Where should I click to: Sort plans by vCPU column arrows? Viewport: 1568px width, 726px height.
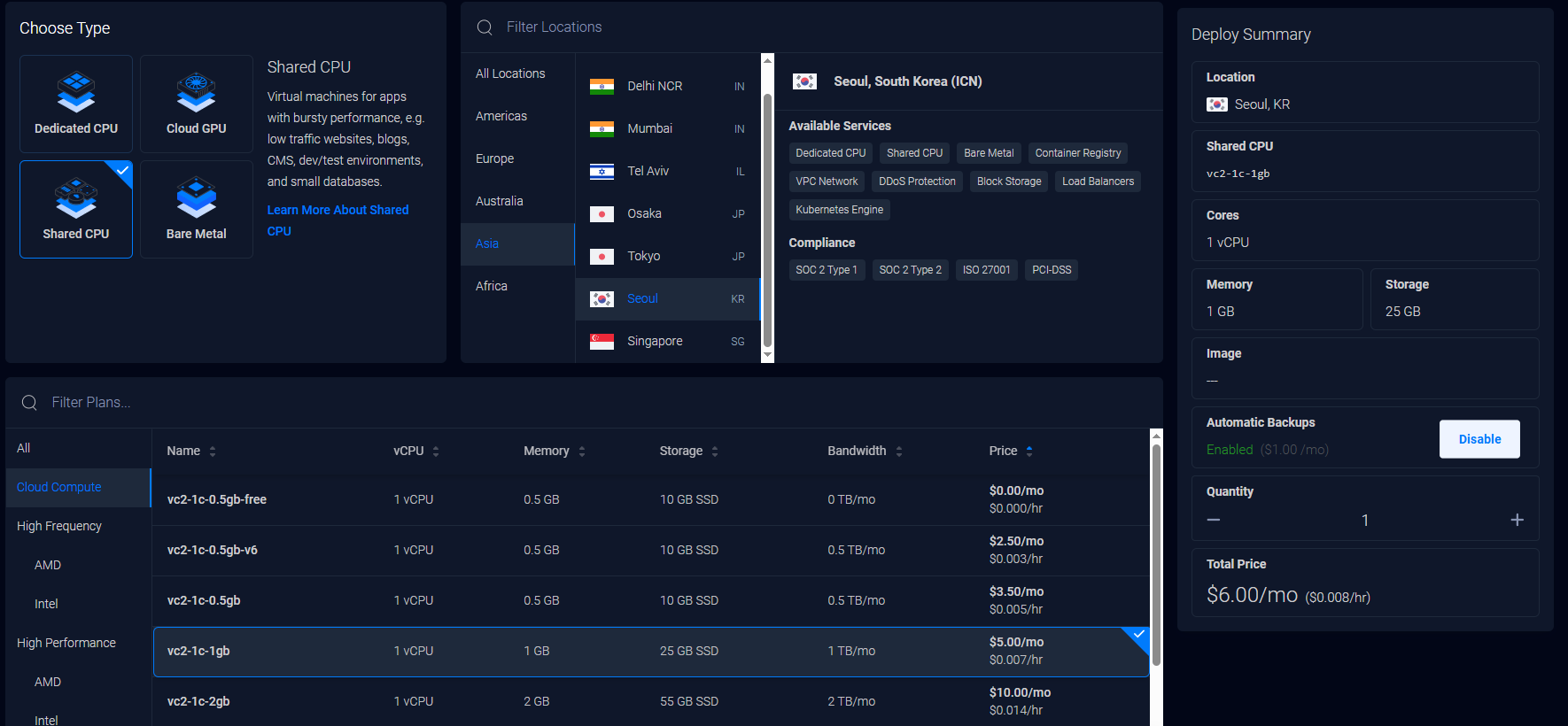(436, 452)
